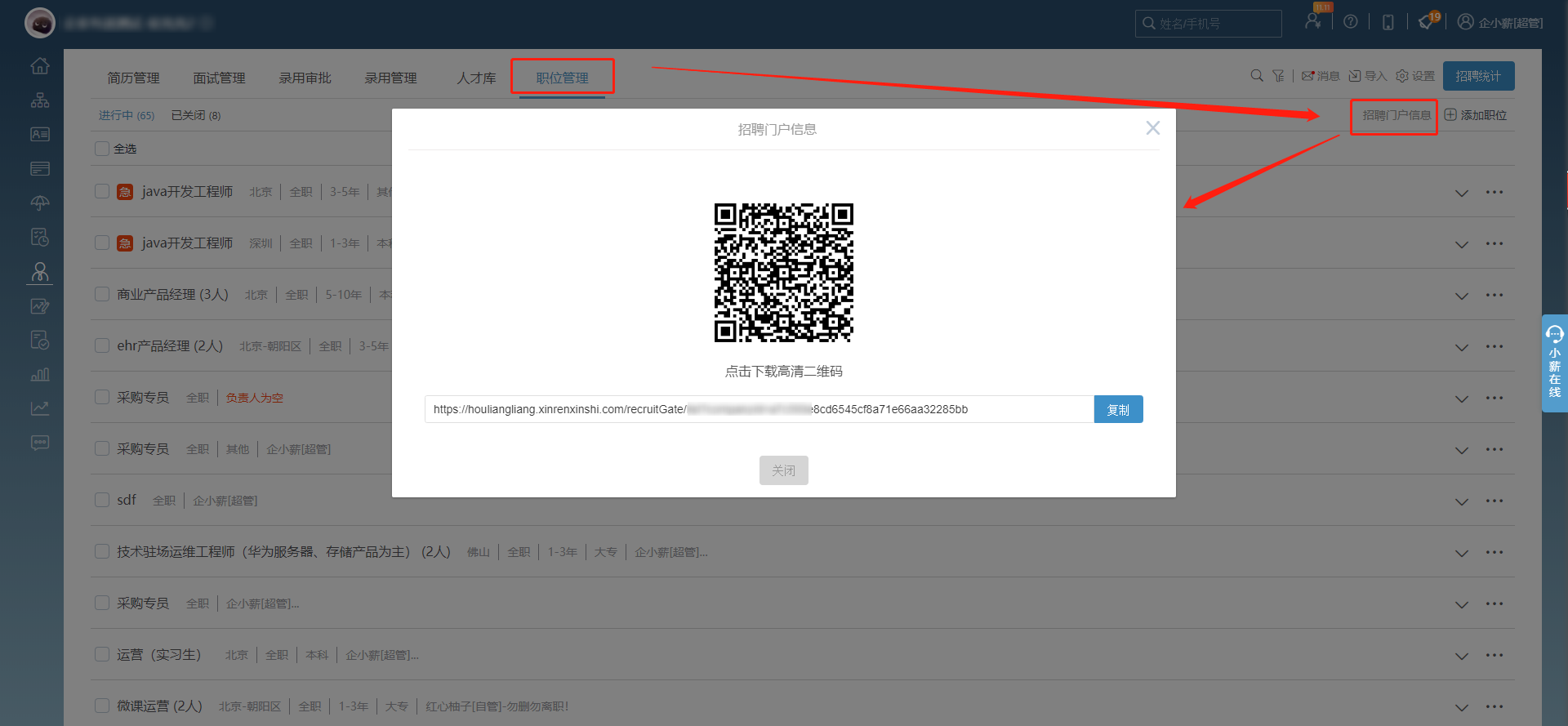Open the bar chart report sidebar icon
1568x726 pixels.
tap(39, 374)
